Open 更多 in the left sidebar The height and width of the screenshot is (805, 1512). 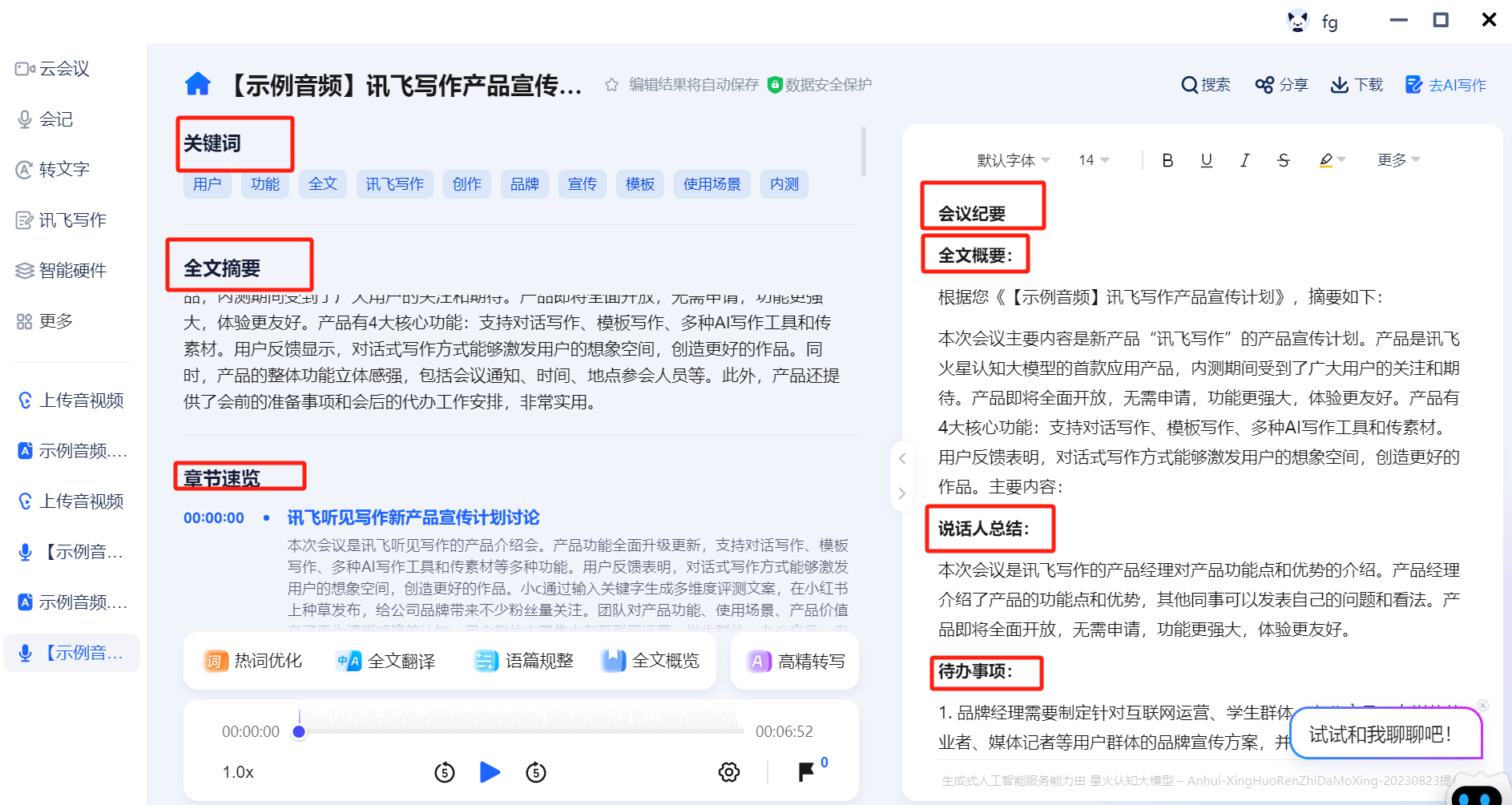[45, 321]
